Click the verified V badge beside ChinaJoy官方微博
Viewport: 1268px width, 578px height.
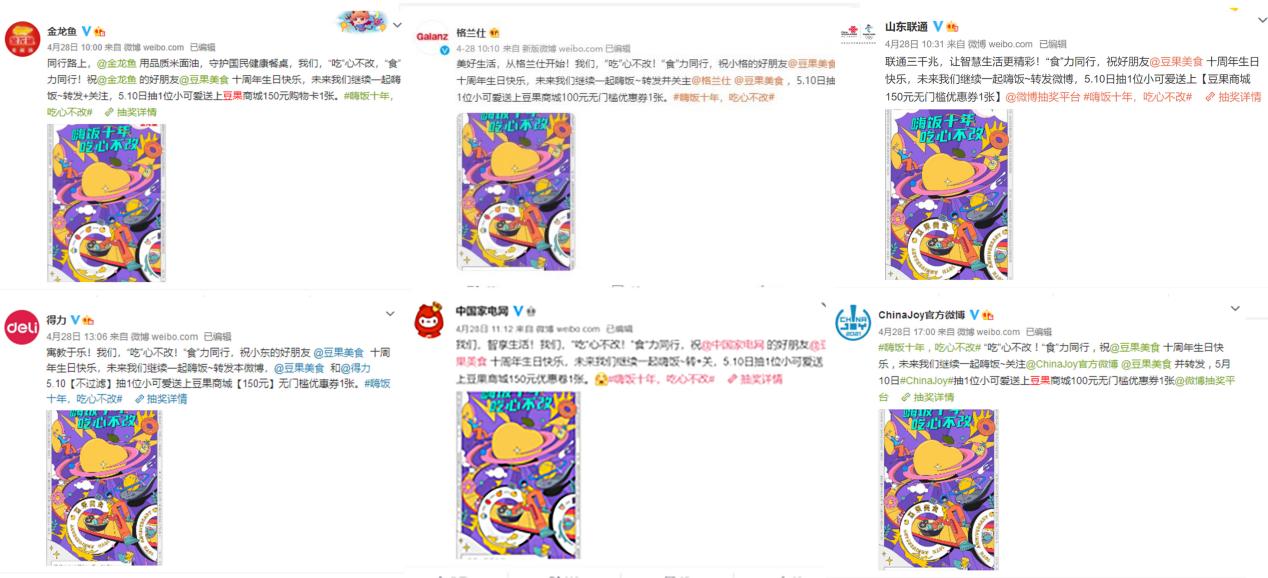(974, 315)
